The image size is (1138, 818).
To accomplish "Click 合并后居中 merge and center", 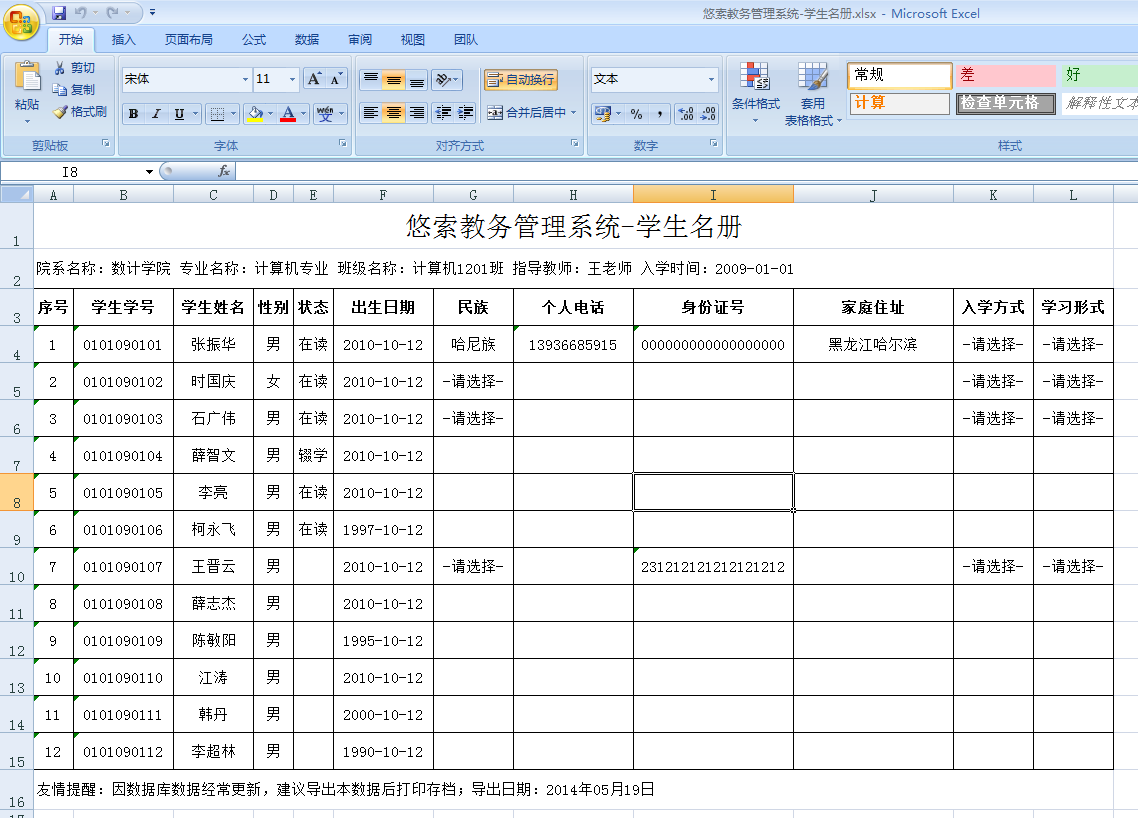I will point(526,113).
